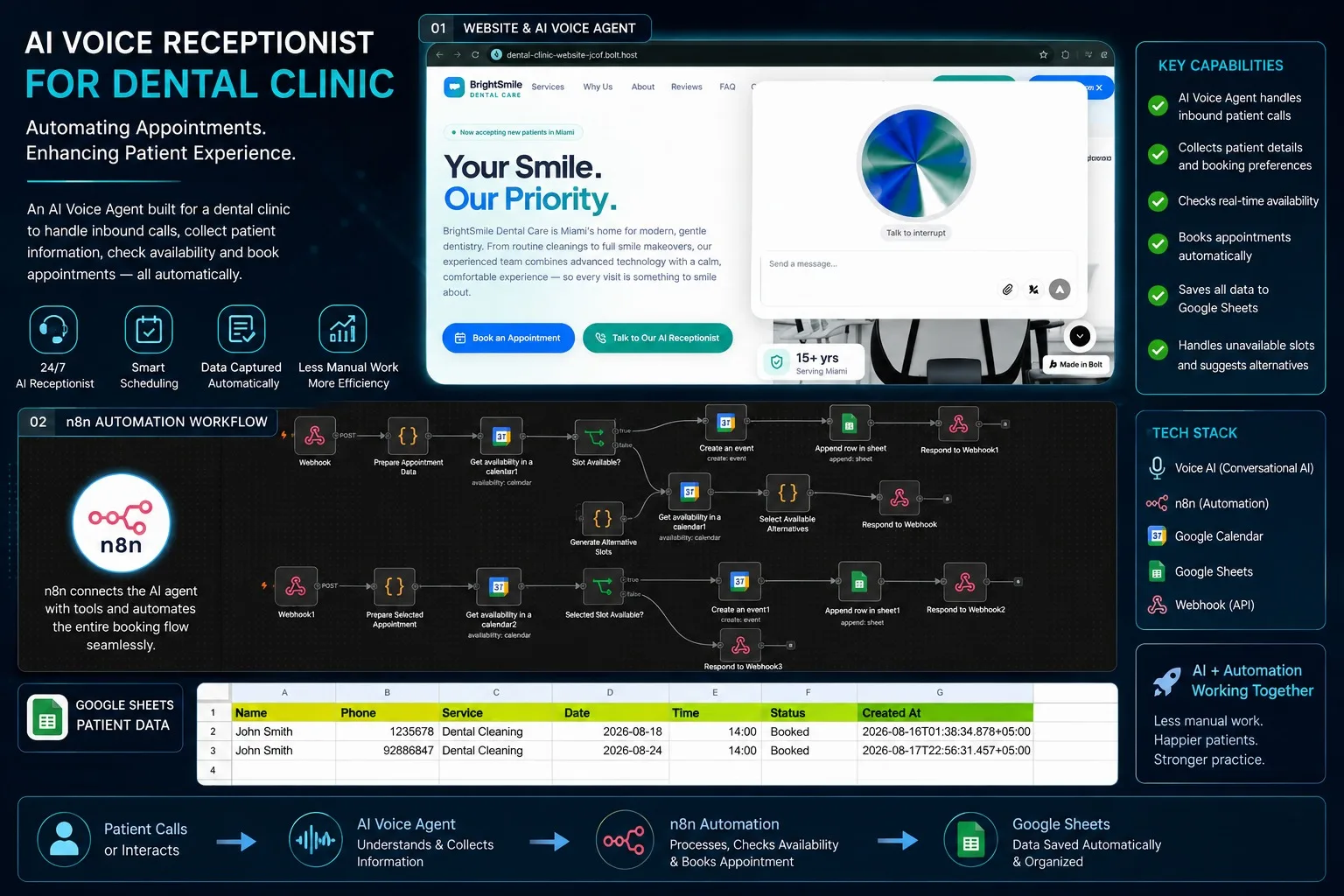Select the Generate Alternative Slots node
1344x896 pixels.
click(603, 519)
